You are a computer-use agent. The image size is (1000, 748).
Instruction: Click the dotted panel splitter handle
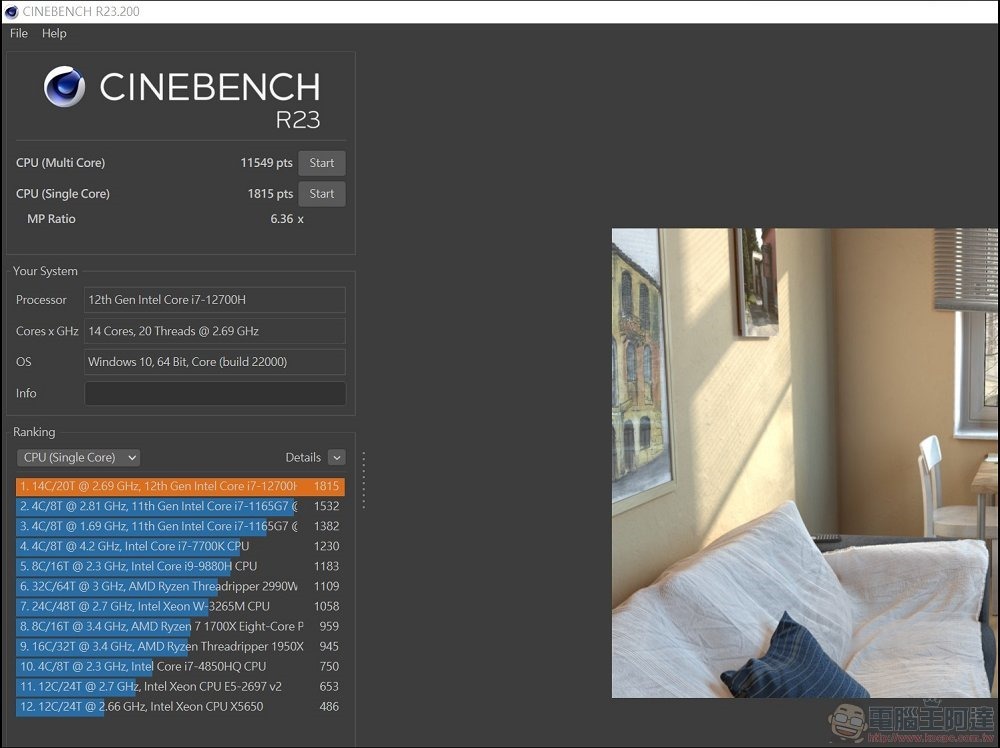[x=364, y=480]
